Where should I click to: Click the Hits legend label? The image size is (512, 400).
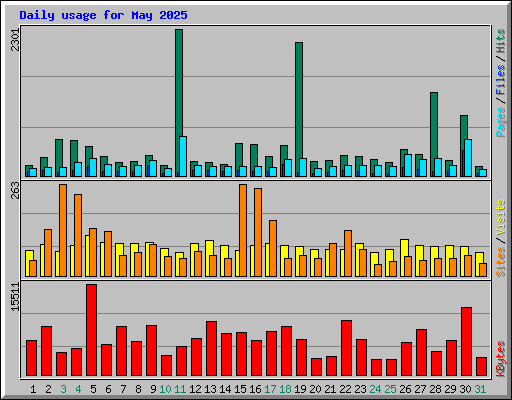tap(500, 41)
